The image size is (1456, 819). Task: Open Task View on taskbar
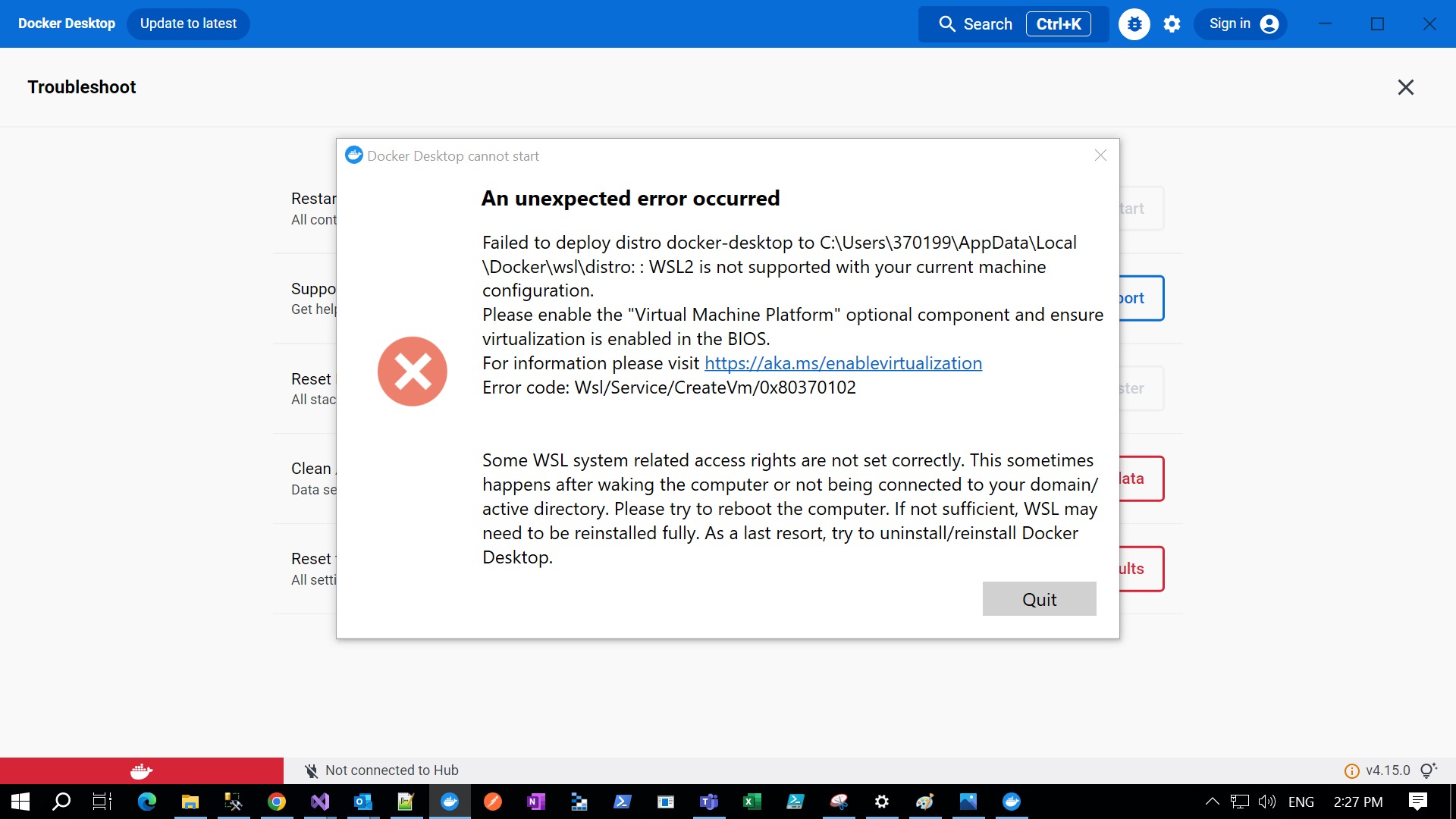pyautogui.click(x=102, y=802)
